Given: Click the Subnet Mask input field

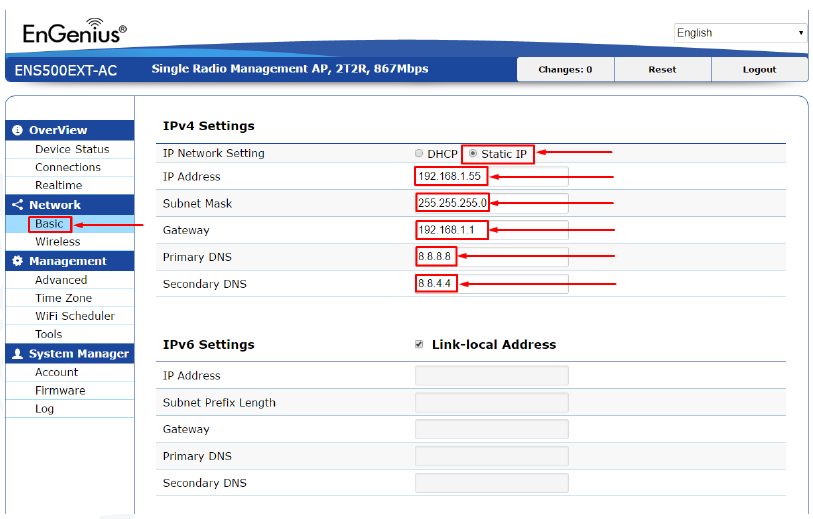Looking at the screenshot, I should click(492, 203).
